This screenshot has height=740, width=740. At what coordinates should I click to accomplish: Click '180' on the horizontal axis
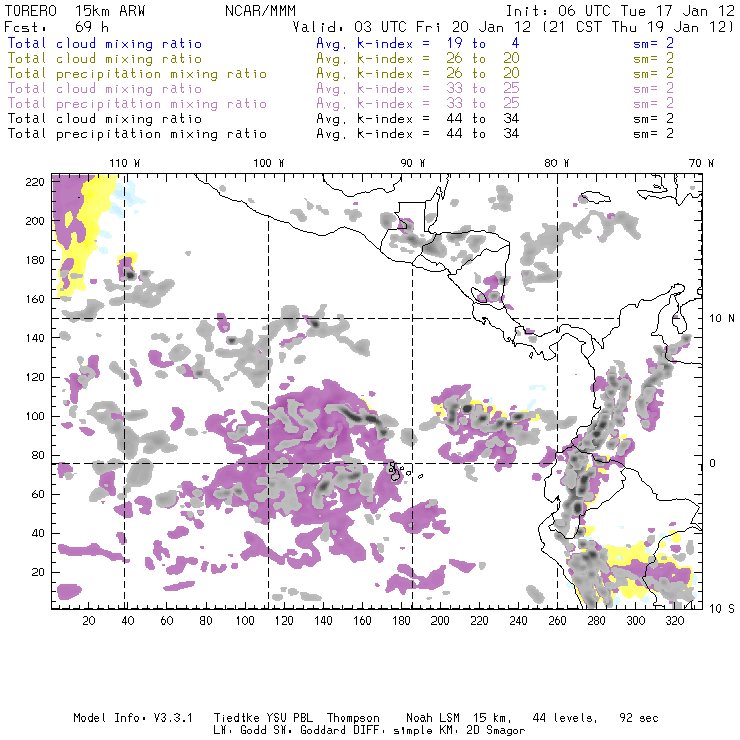click(x=401, y=621)
